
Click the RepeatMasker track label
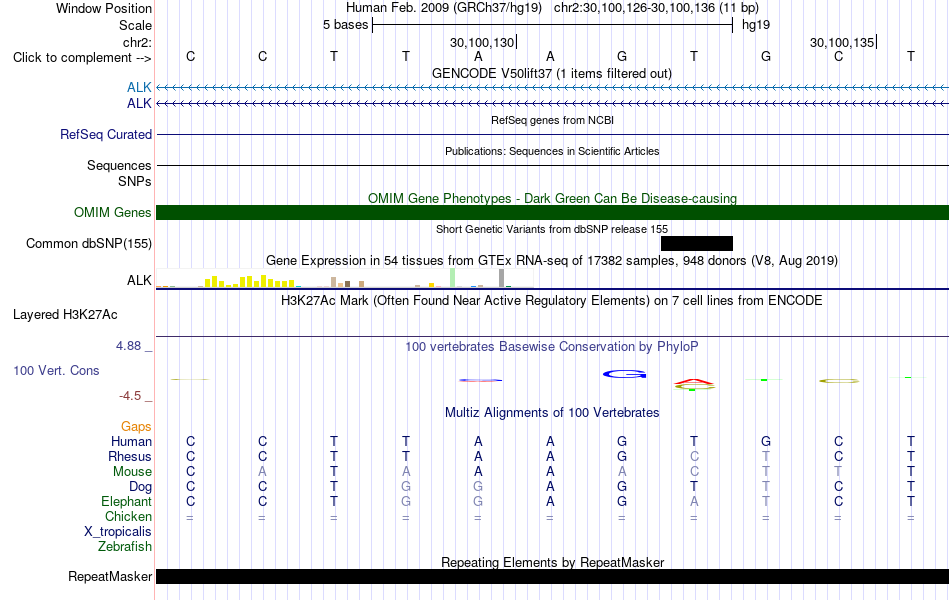[110, 576]
